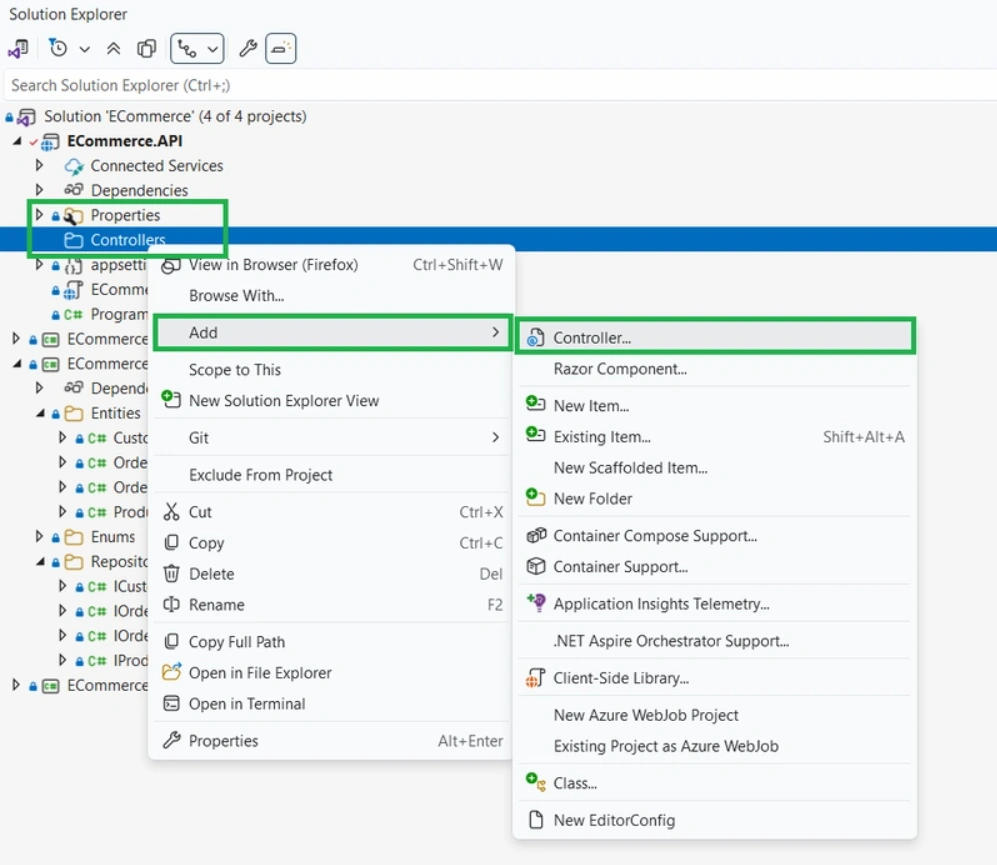
Task: Collapse the ECommerce.API project node
Action: (17, 141)
